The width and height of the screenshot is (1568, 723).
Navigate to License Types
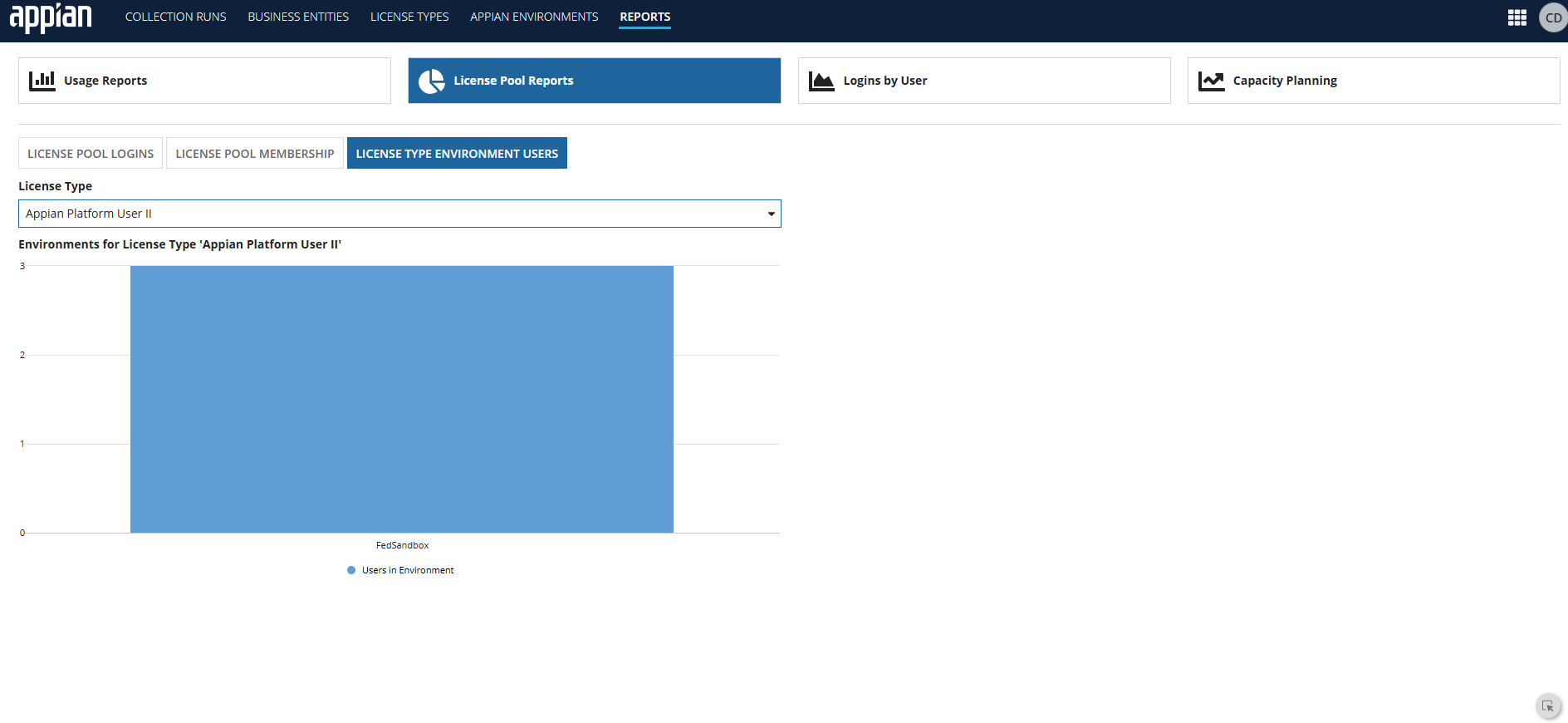pos(409,17)
